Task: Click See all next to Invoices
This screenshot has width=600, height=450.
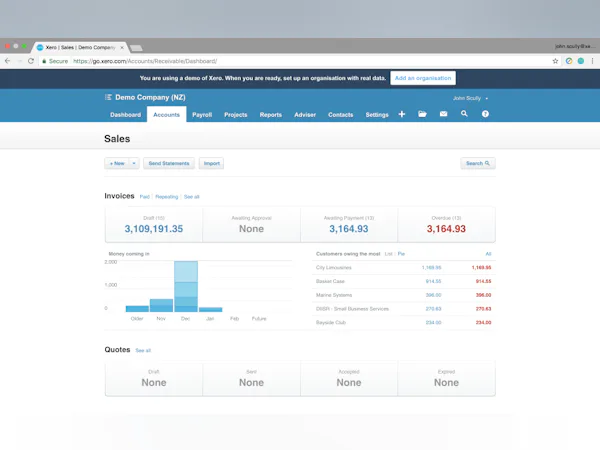Action: (192, 197)
